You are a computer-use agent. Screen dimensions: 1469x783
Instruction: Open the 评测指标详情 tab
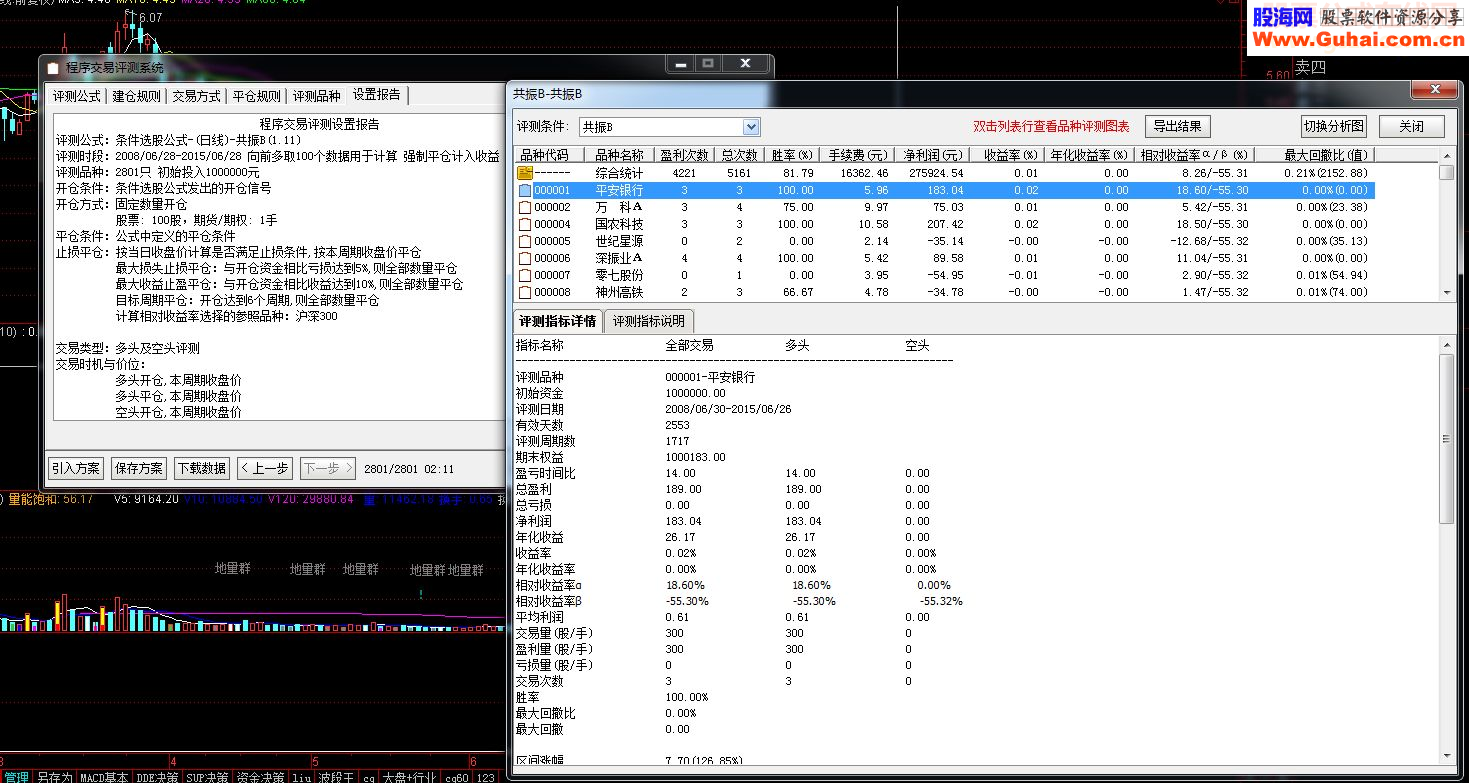click(557, 321)
